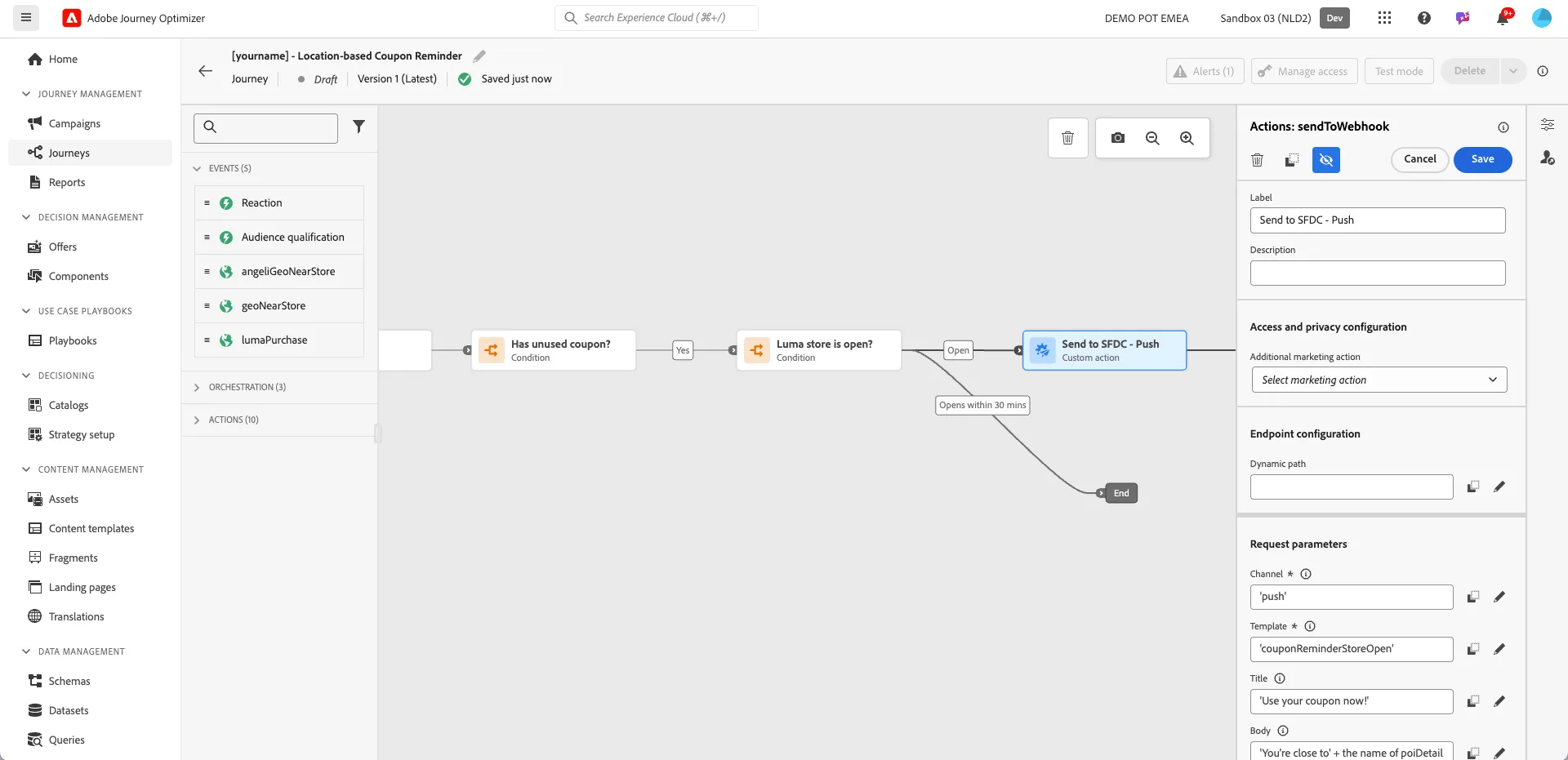Select the Audience qualification event
This screenshot has height=760, width=1568.
[279, 238]
